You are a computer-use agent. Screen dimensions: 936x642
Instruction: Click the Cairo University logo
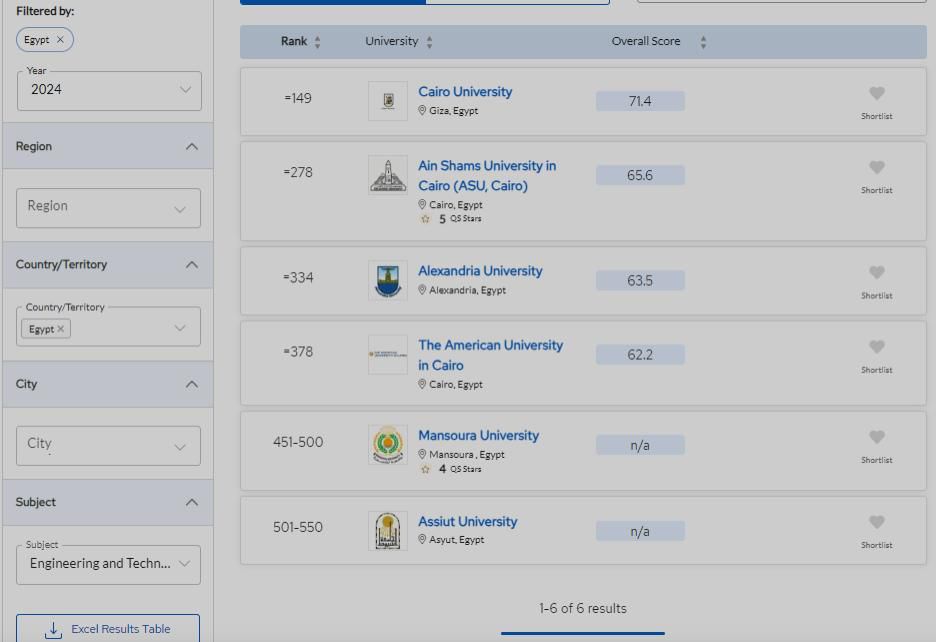[388, 101]
